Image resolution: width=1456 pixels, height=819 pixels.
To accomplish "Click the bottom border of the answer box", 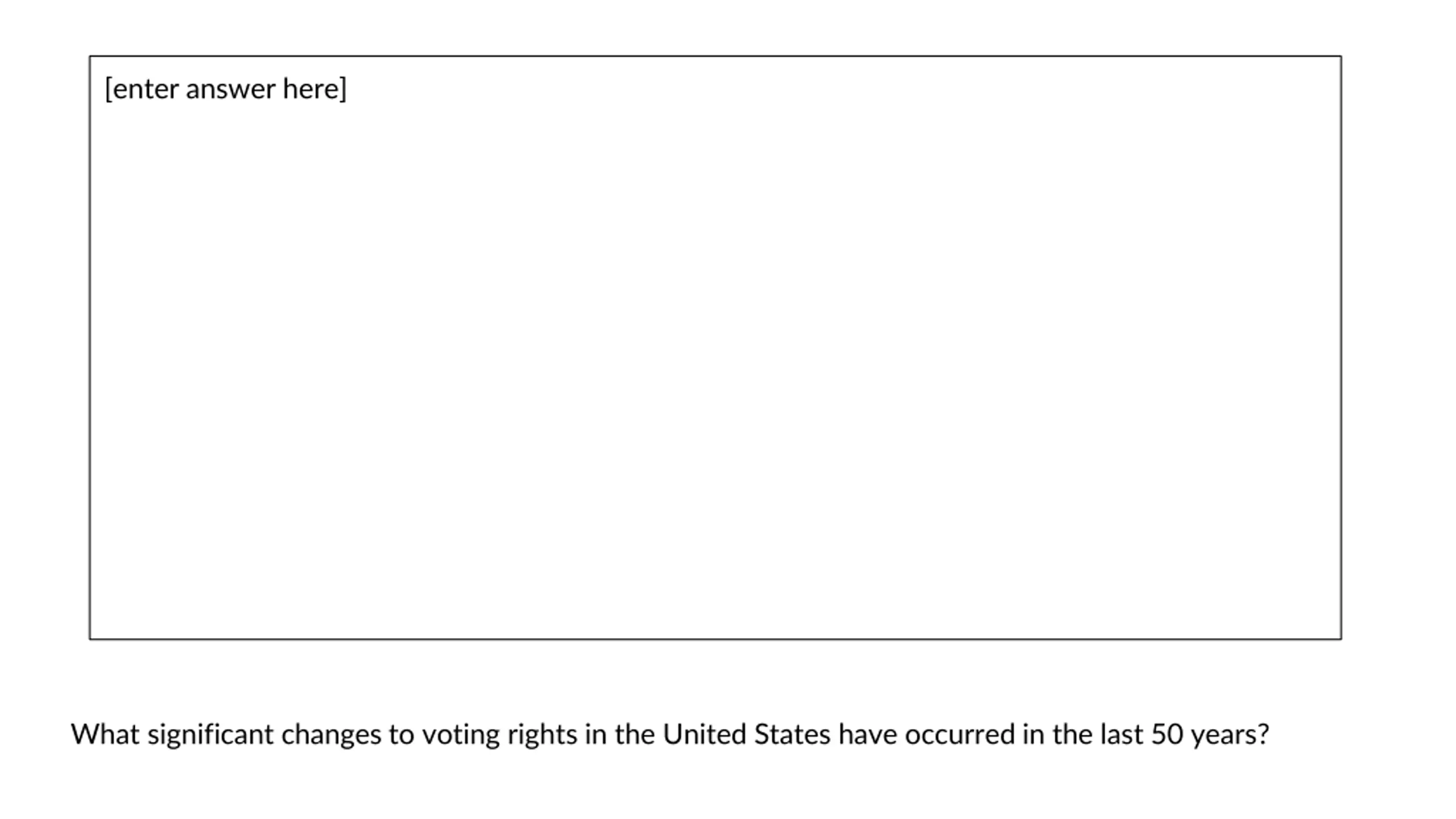I will pyautogui.click(x=715, y=639).
